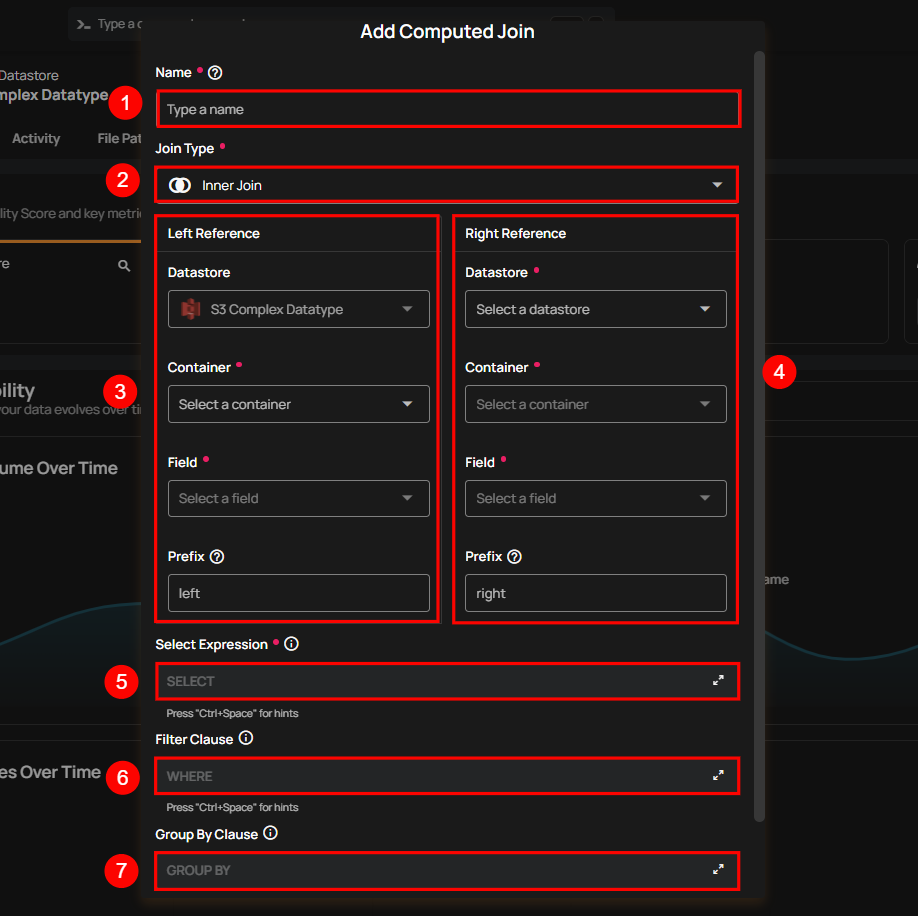Viewport: 918px width, 916px height.
Task: Click the dialog's vertical scrollbar
Action: click(760, 400)
